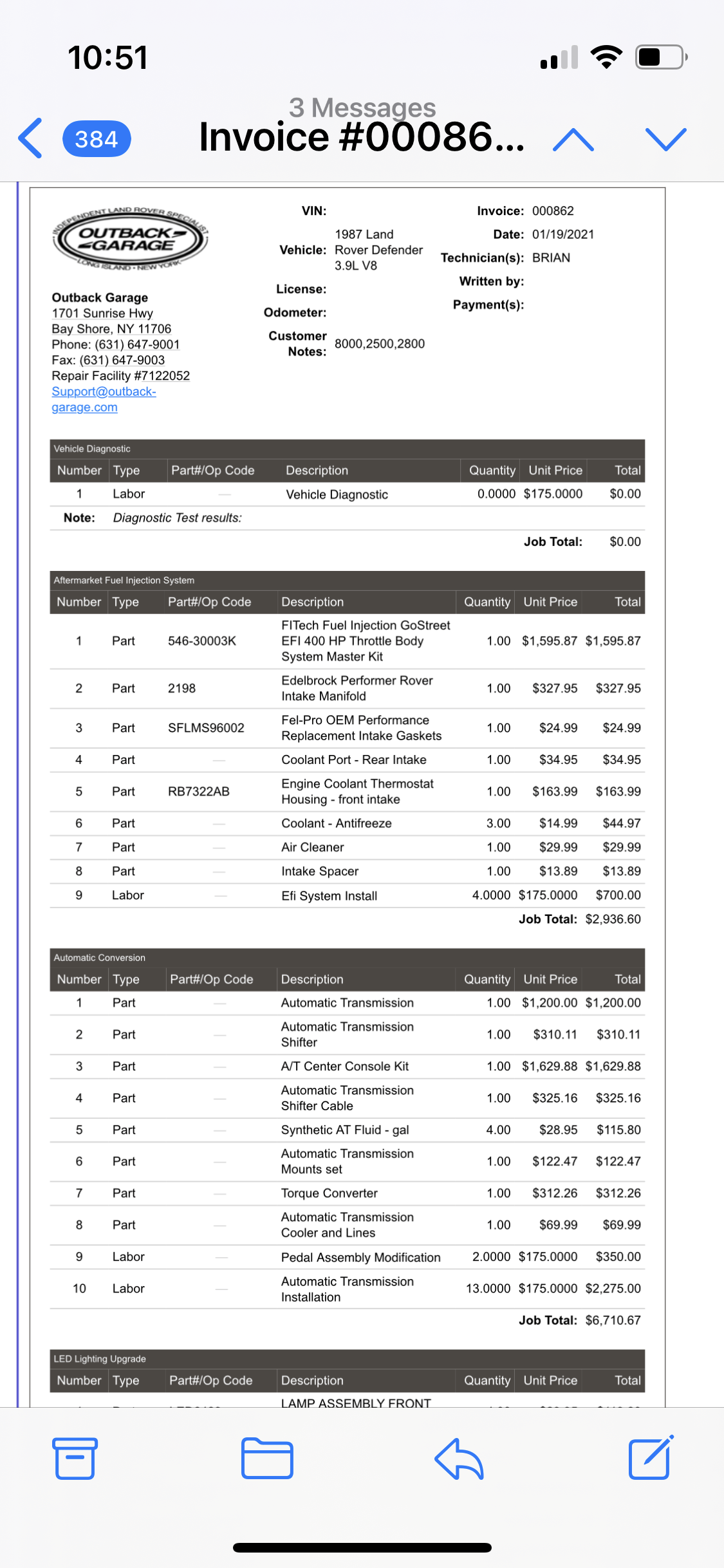Tap the Invoice #00086... subject title
Screen dimensions: 724x1568
(361, 137)
